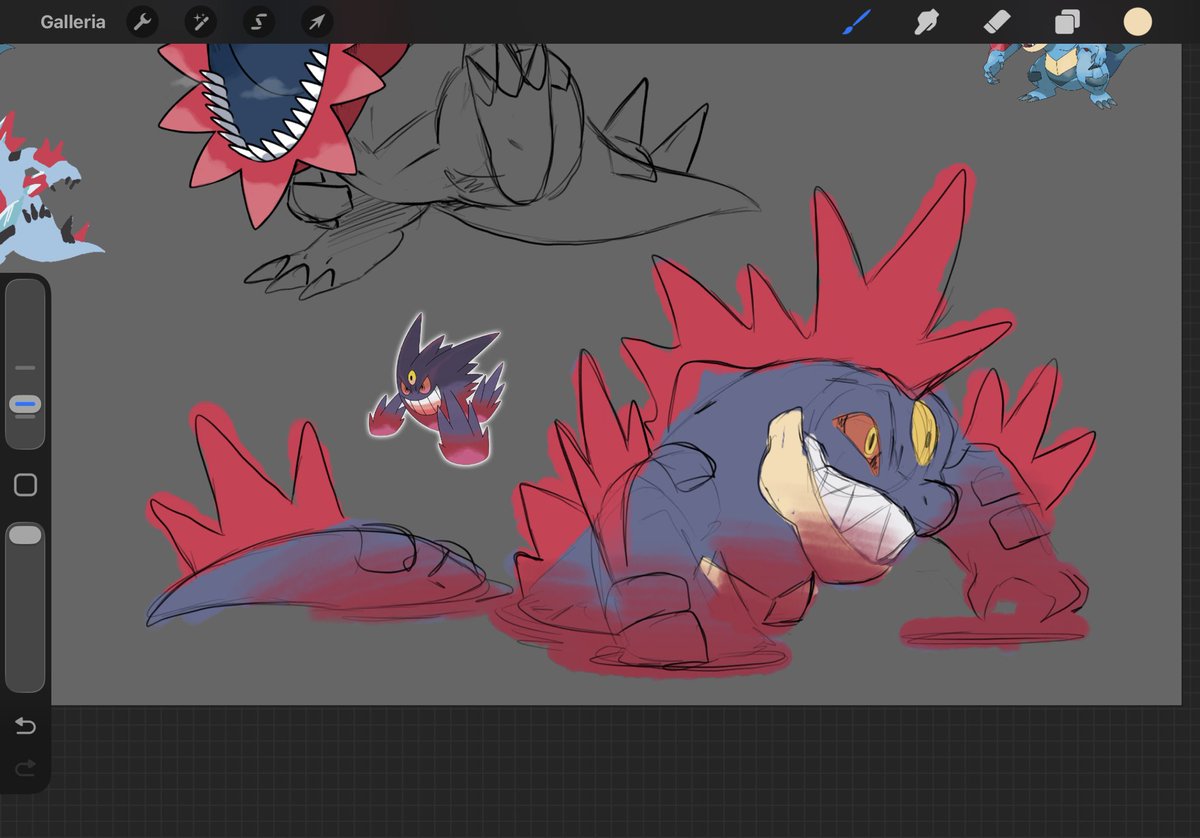Click the brush opacity slider handle
Image resolution: width=1200 pixels, height=838 pixels.
click(25, 536)
